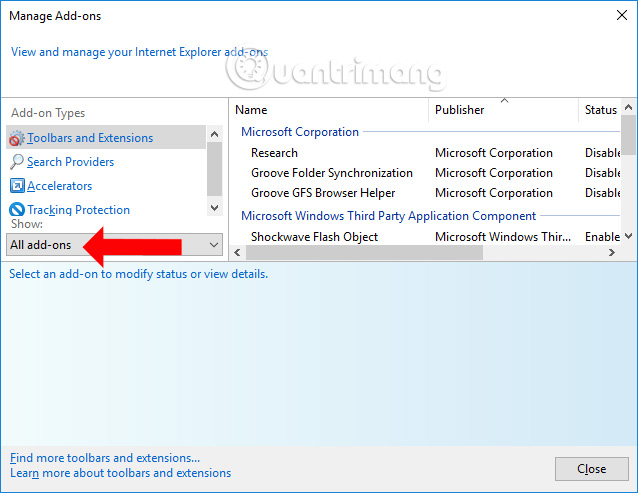The width and height of the screenshot is (638, 493).
Task: Select Search Providers add-on type
Action: coord(106,161)
